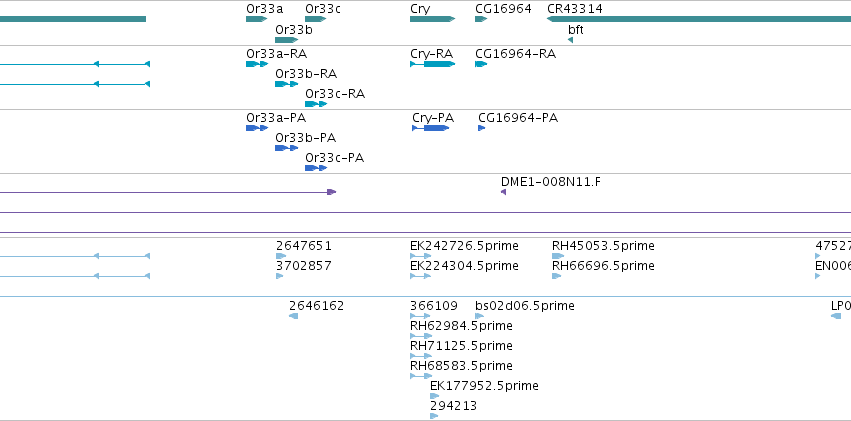The image size is (851, 421).
Task: Click the RH45053.5prime EST feature
Action: point(558,256)
